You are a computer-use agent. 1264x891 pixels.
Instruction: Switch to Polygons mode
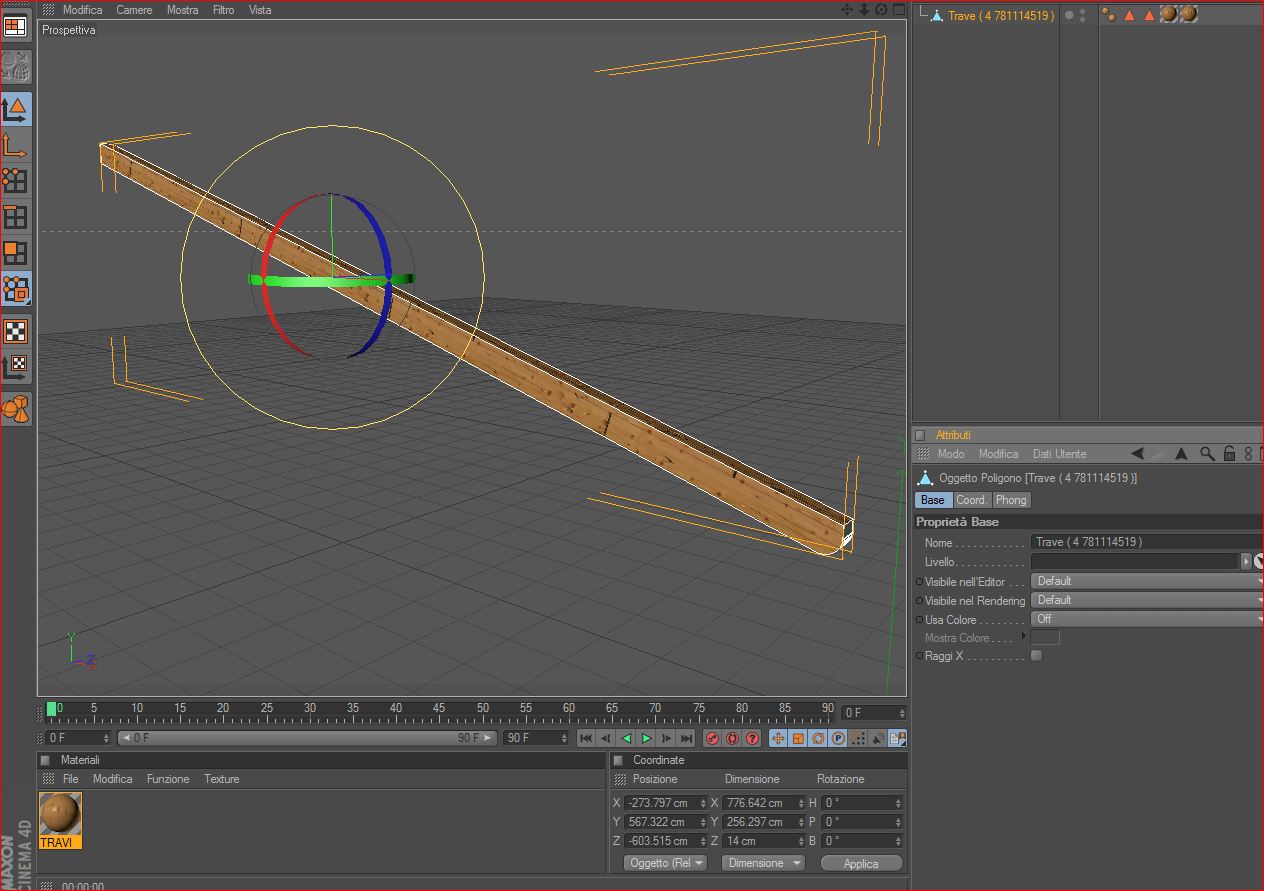point(15,253)
